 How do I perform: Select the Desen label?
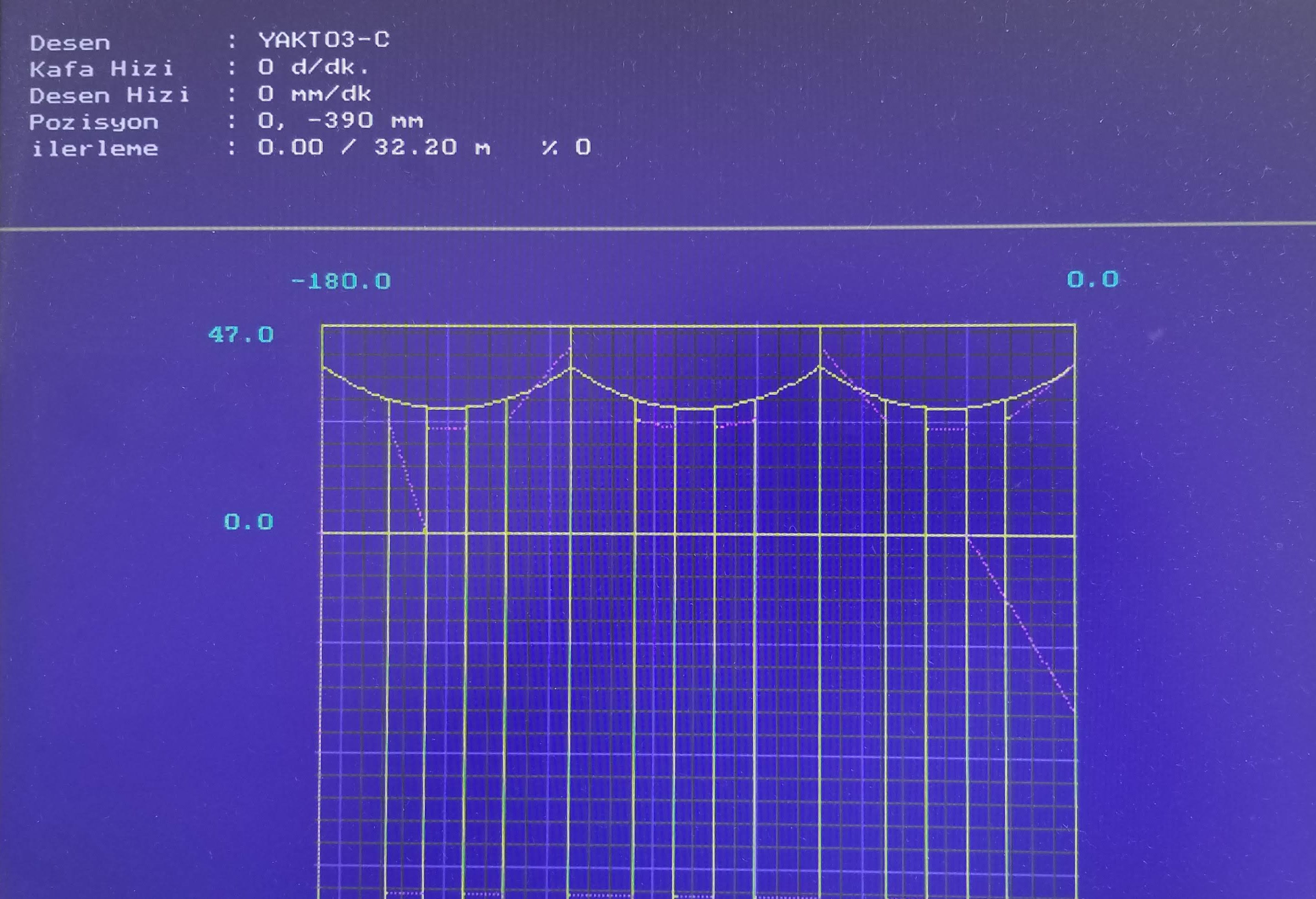coord(70,43)
